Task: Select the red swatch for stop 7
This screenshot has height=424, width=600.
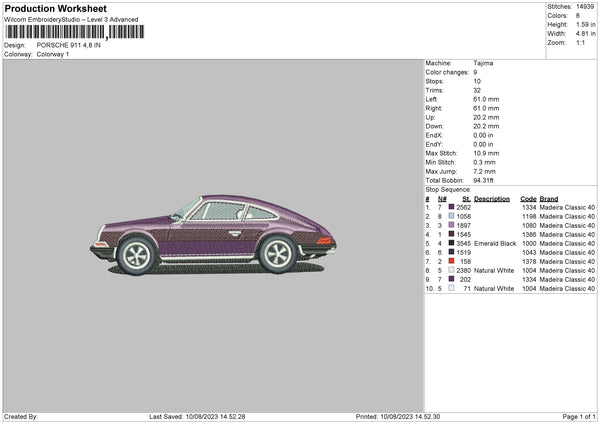Action: [x=451, y=260]
